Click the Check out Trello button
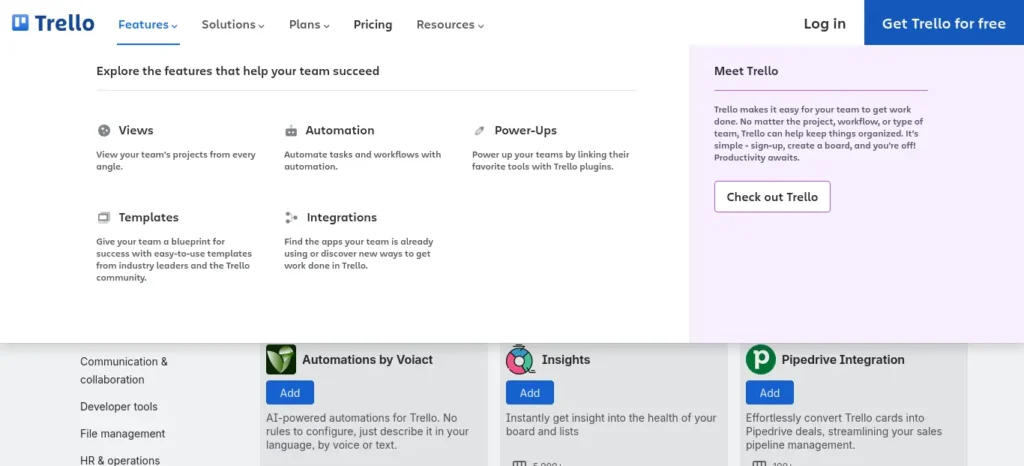 click(772, 196)
